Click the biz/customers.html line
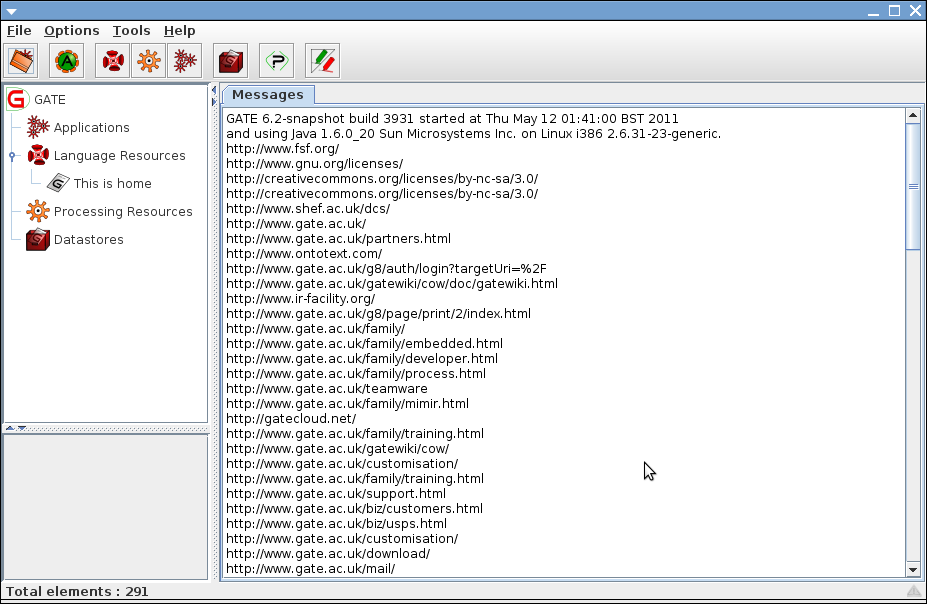 click(x=354, y=509)
